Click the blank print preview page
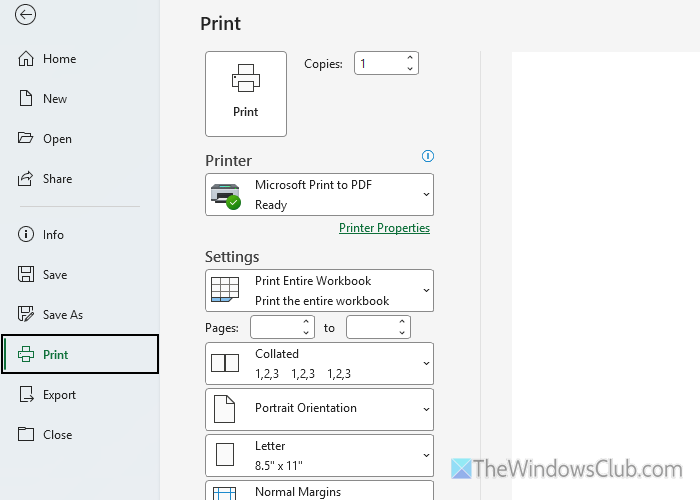 pos(605,276)
